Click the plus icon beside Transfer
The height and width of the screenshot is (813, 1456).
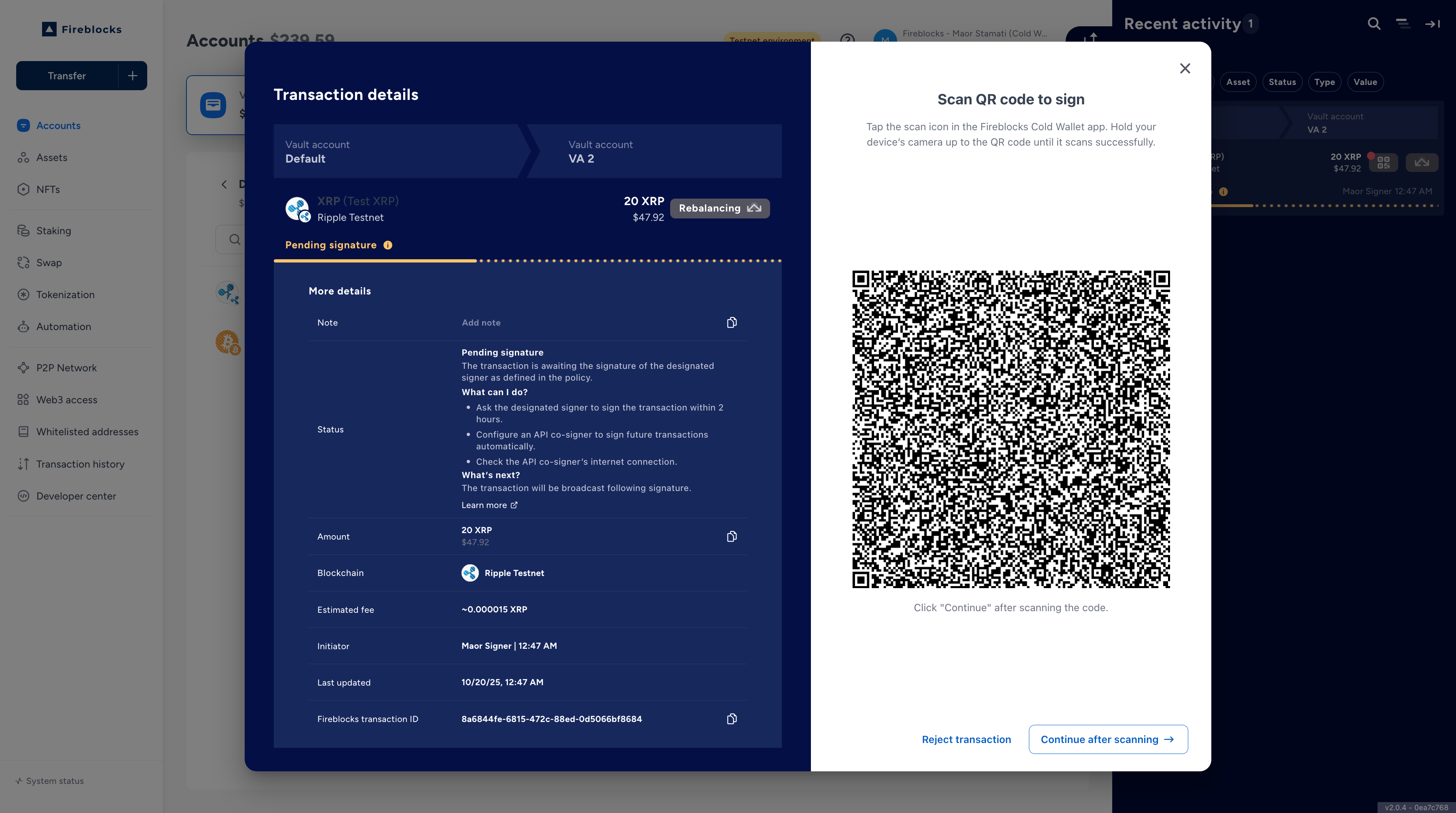tap(133, 76)
